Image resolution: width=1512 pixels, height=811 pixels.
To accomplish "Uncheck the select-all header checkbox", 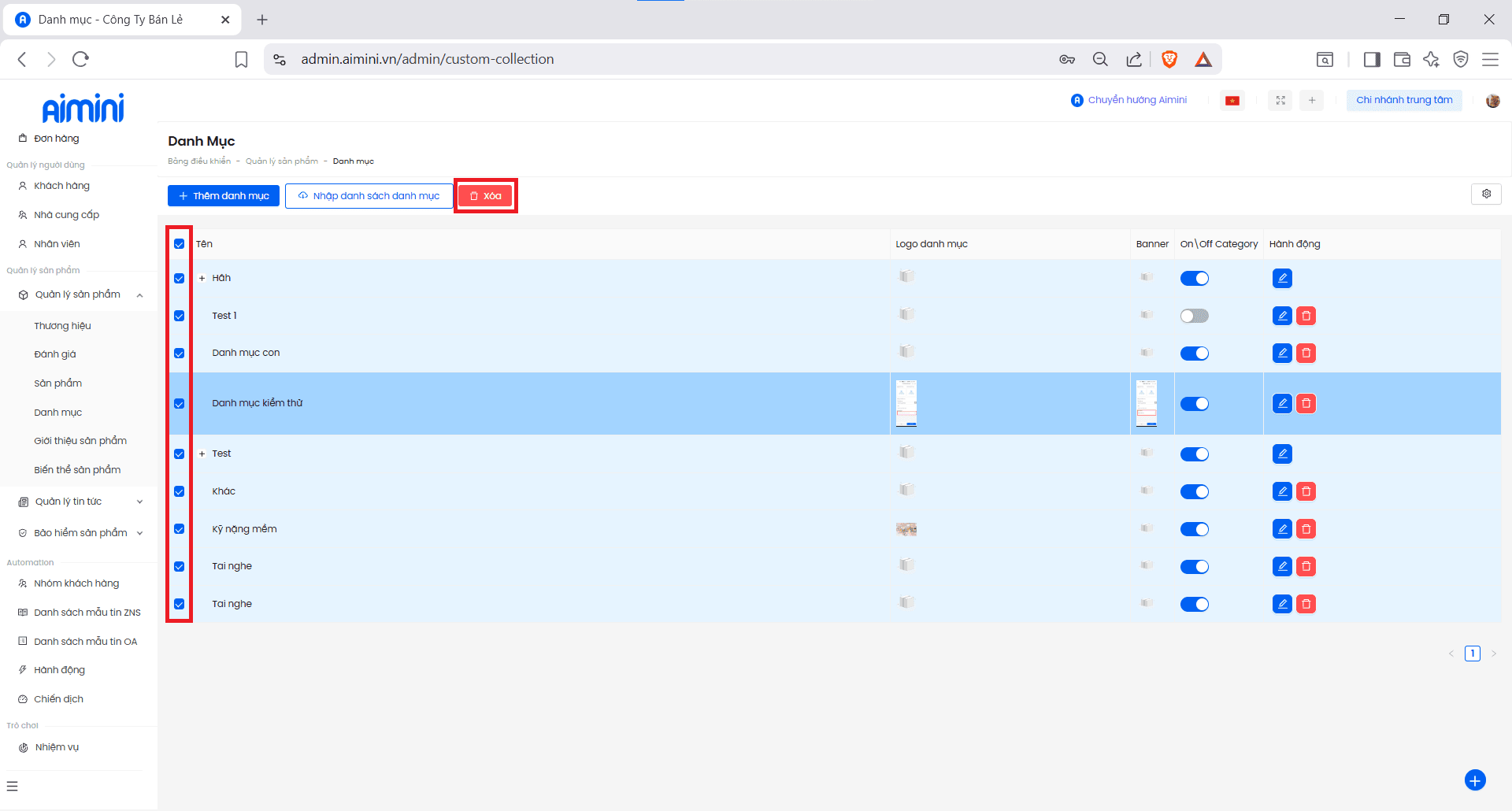I will 180,244.
